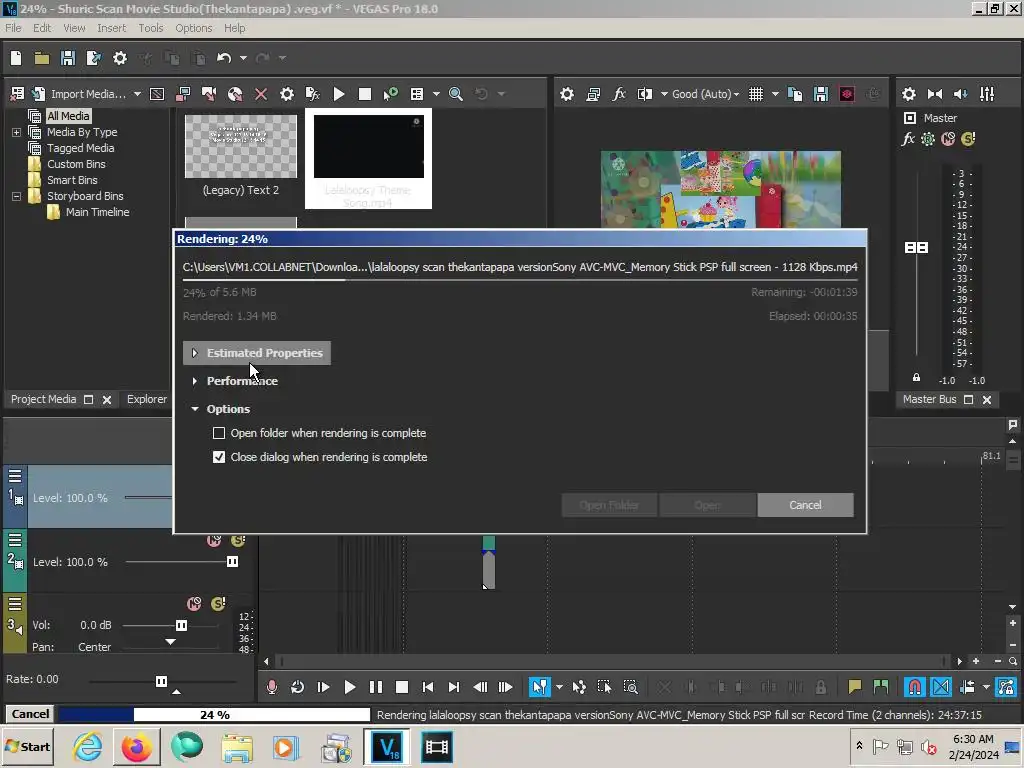
Task: Select the Lalaloopsy Theme Song media thumbnail
Action: click(x=368, y=159)
